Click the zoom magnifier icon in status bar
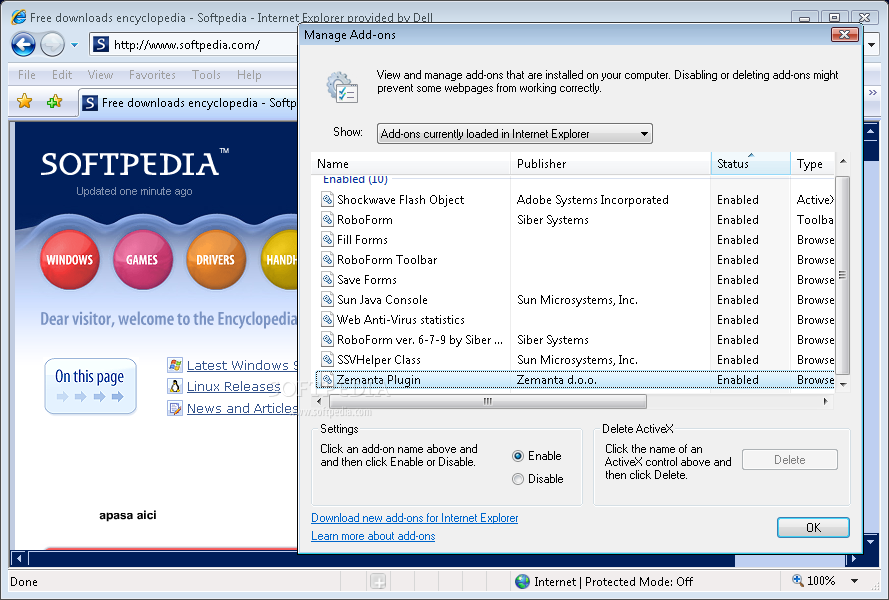Image resolution: width=889 pixels, height=600 pixels. 797,580
